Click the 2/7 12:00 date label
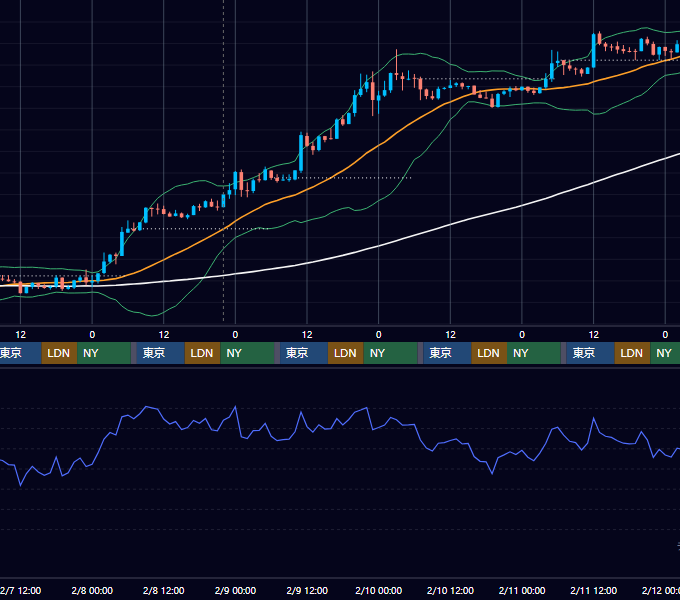Viewport: 680px width, 600px height. tap(20, 590)
